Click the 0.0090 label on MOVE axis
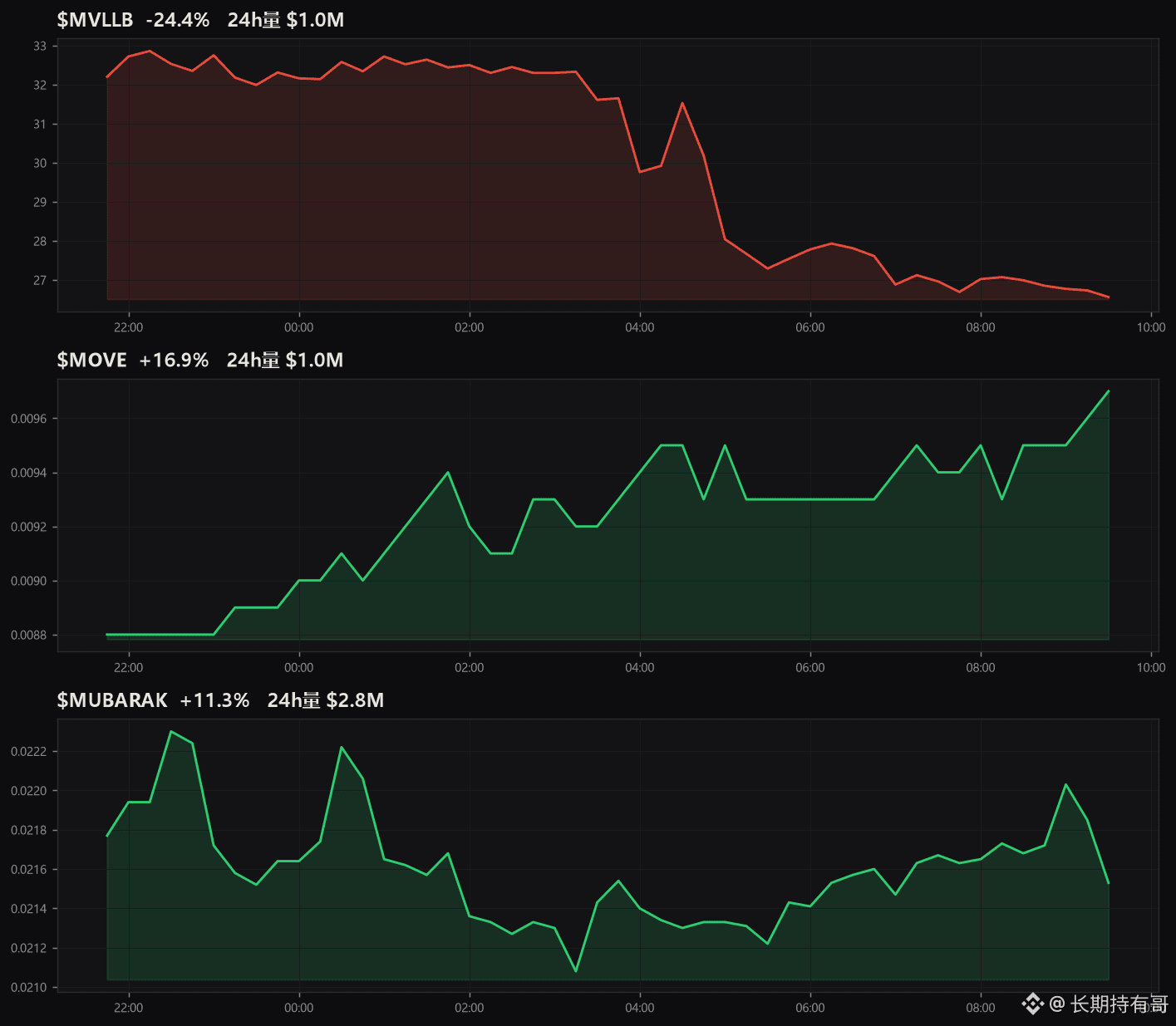 (29, 581)
